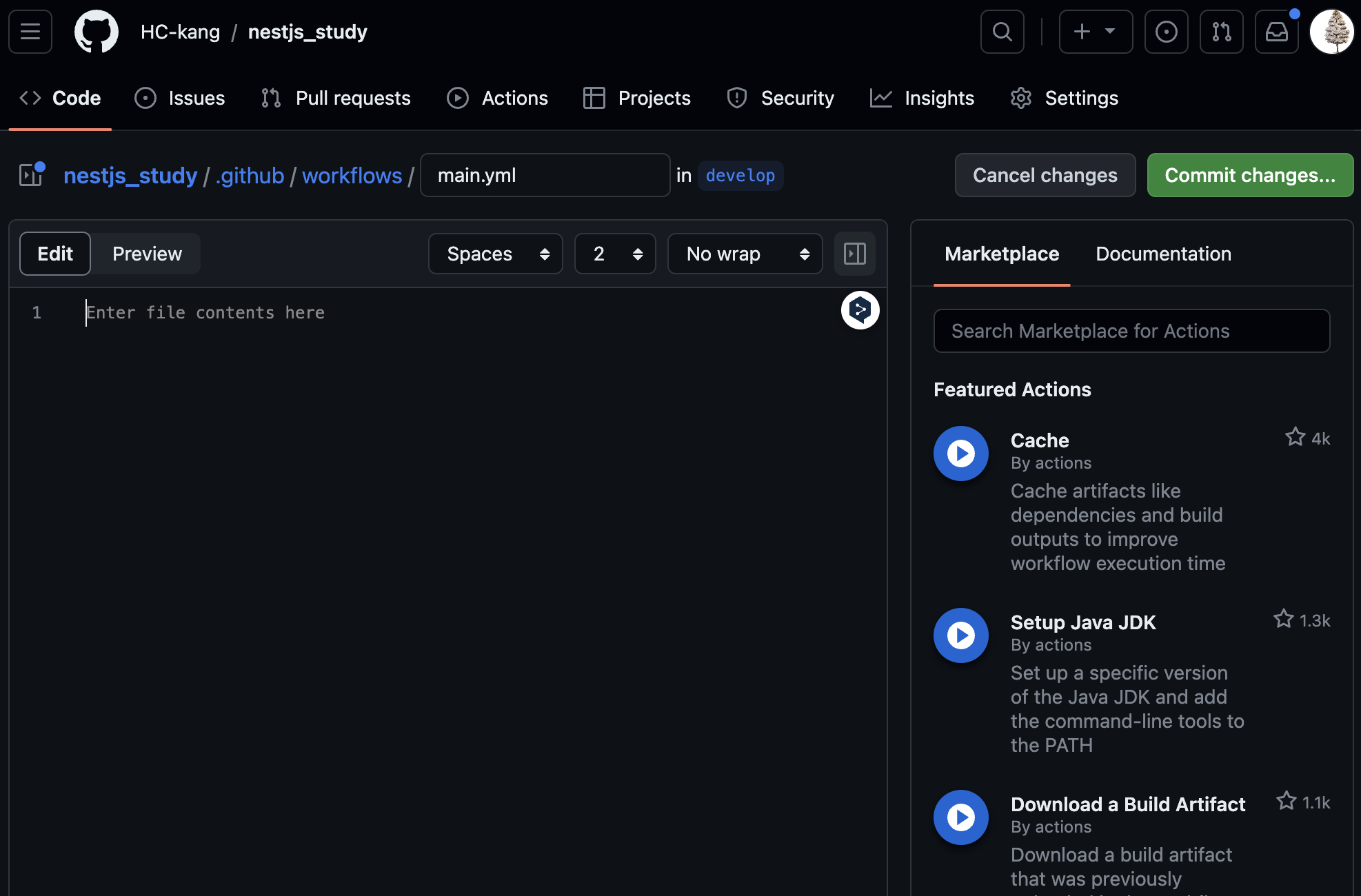Open the user avatar menu
Viewport: 1361px width, 896px height.
coord(1331,32)
